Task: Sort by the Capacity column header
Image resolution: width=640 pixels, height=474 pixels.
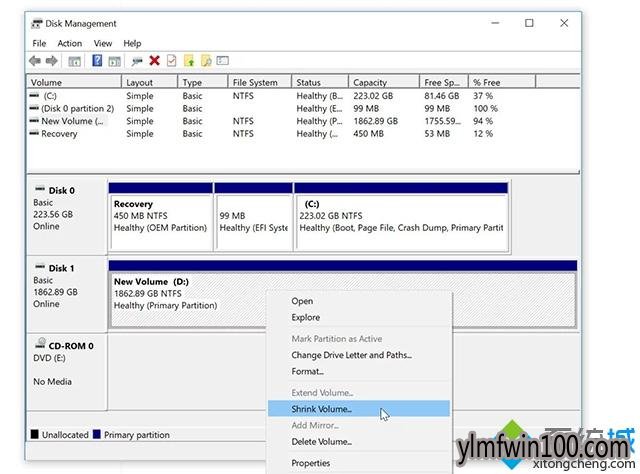Action: [384, 82]
